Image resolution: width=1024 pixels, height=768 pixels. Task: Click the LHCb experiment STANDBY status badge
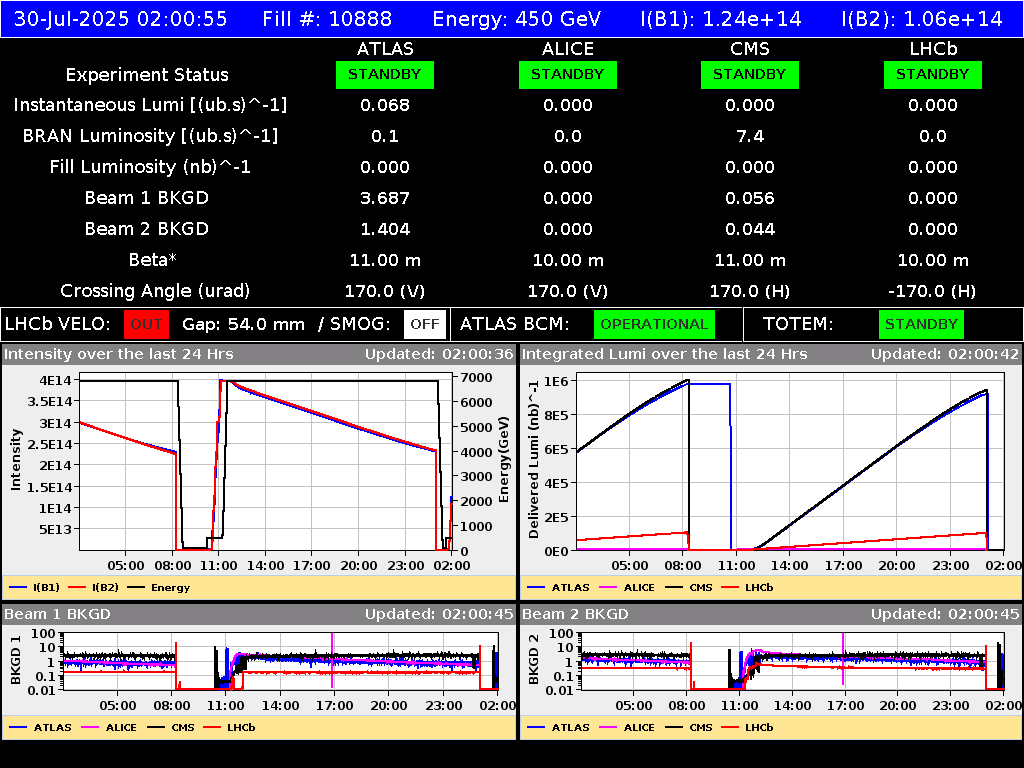point(933,74)
